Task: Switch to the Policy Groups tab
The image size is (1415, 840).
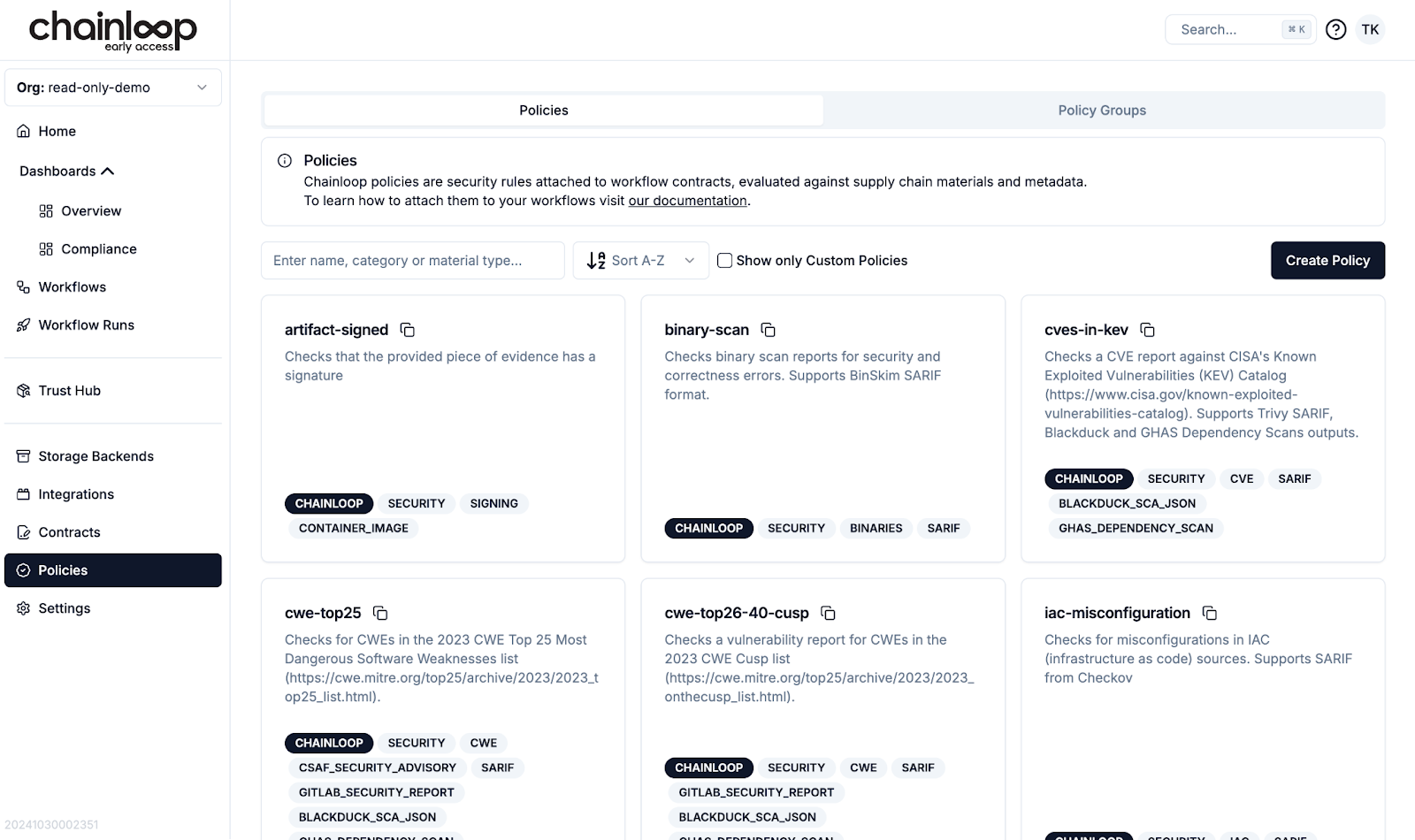Action: point(1102,111)
